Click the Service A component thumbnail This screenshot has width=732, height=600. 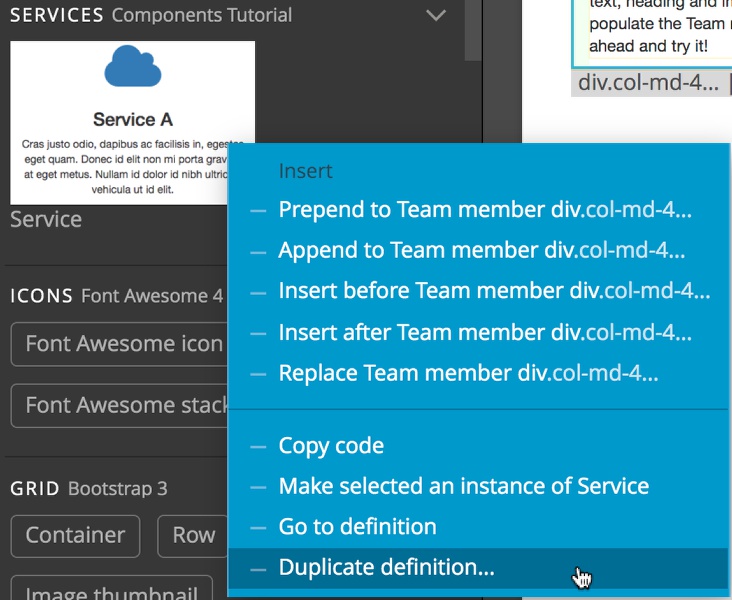click(133, 122)
